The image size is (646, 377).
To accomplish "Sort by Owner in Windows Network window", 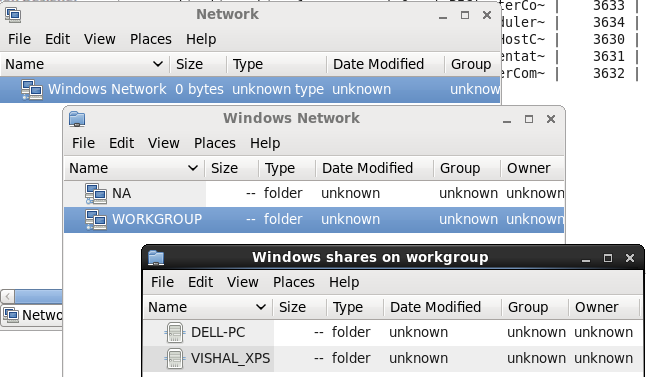I will pyautogui.click(x=532, y=168).
